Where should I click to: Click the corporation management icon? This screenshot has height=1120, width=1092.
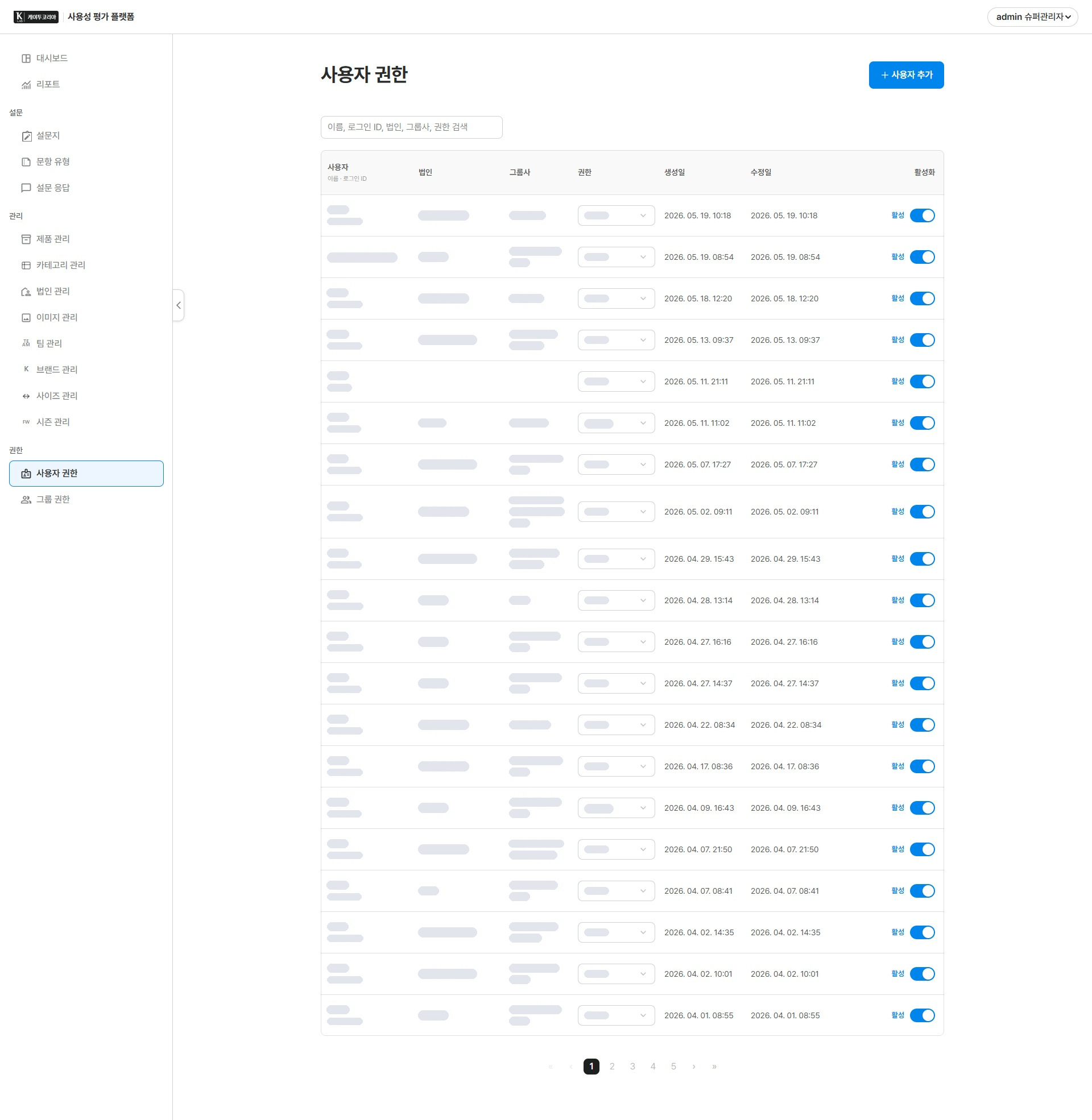pyautogui.click(x=26, y=292)
